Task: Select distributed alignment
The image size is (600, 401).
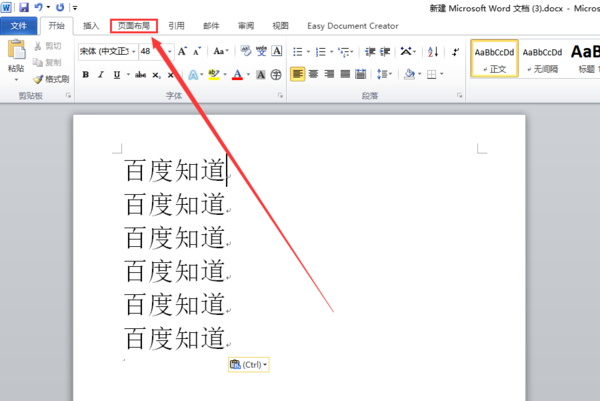Action: tap(360, 74)
